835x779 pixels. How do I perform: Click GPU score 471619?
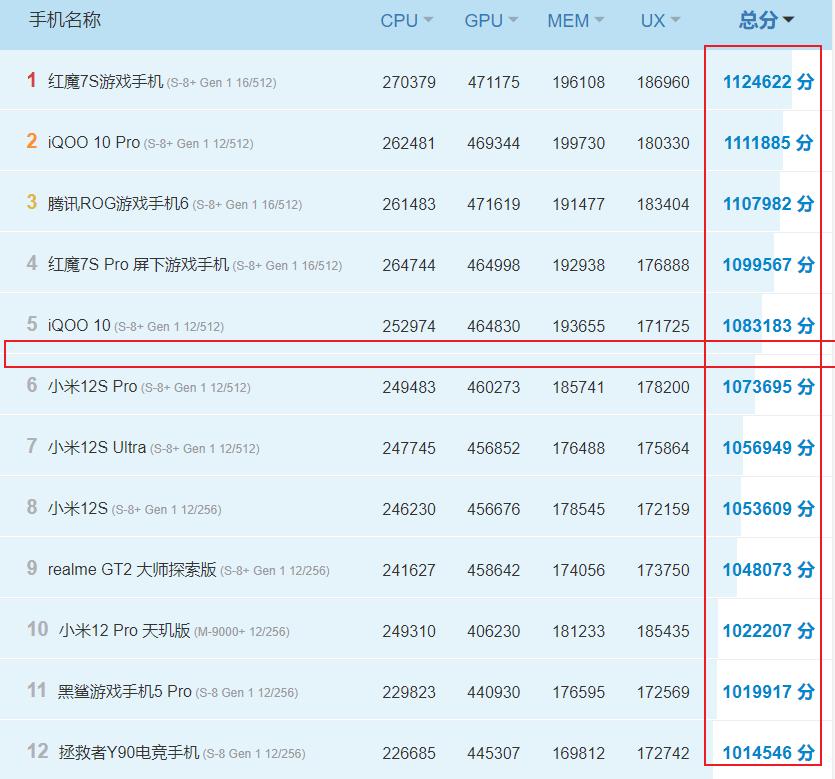tap(494, 204)
